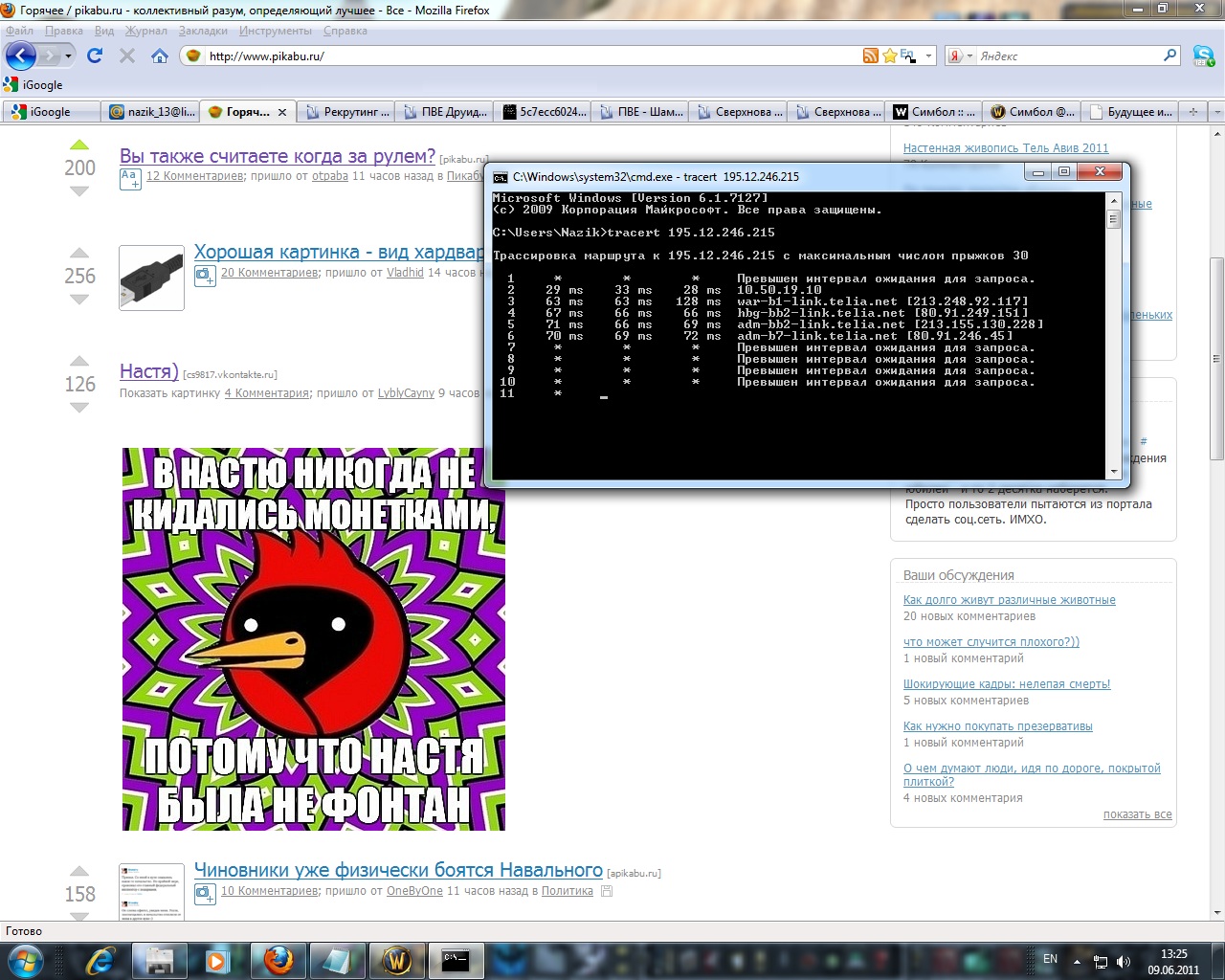Image resolution: width=1225 pixels, height=980 pixels.
Task: Click the Настя bird meme image
Action: [x=314, y=638]
